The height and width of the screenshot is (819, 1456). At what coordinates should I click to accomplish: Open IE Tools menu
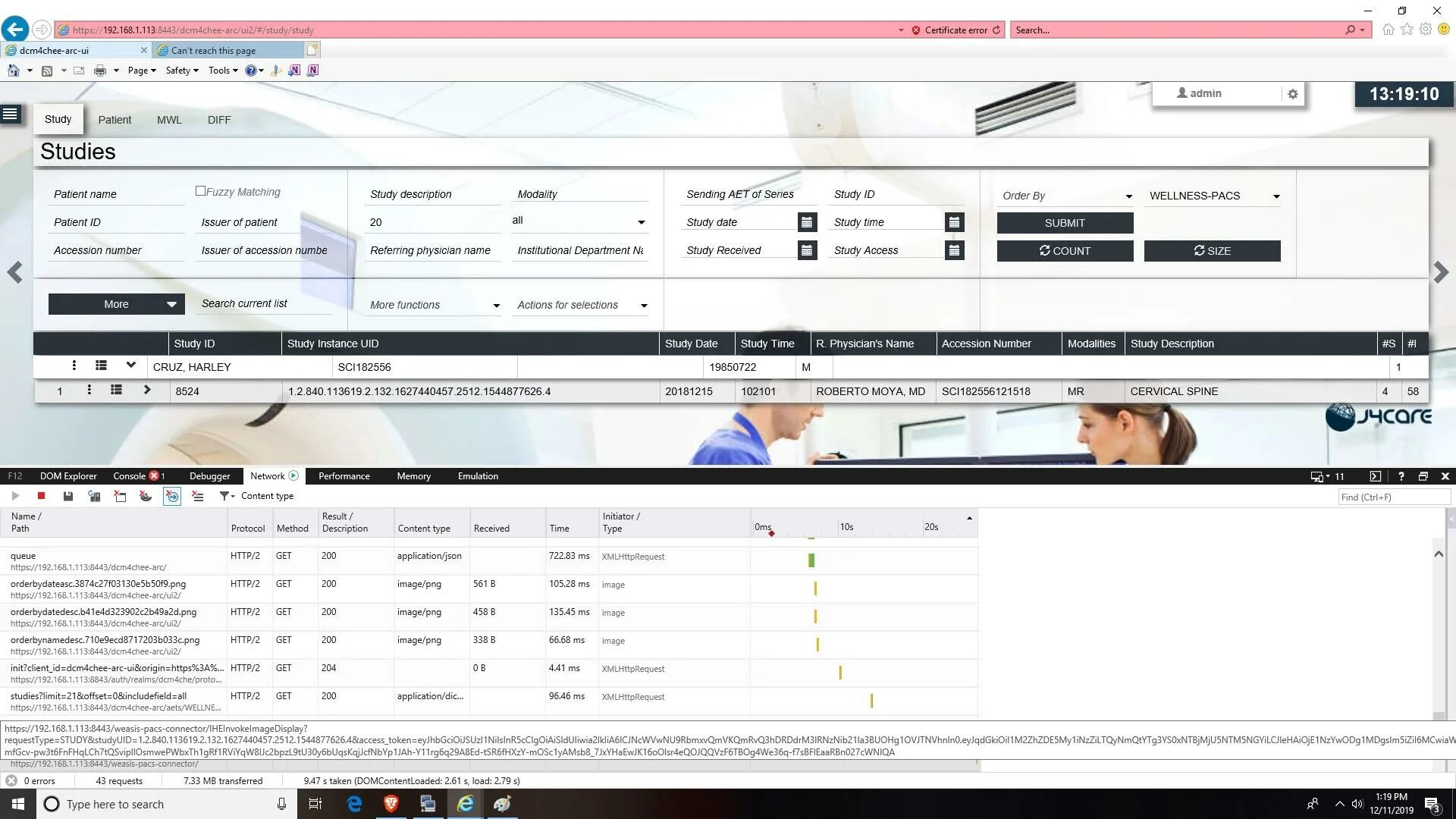pos(223,71)
